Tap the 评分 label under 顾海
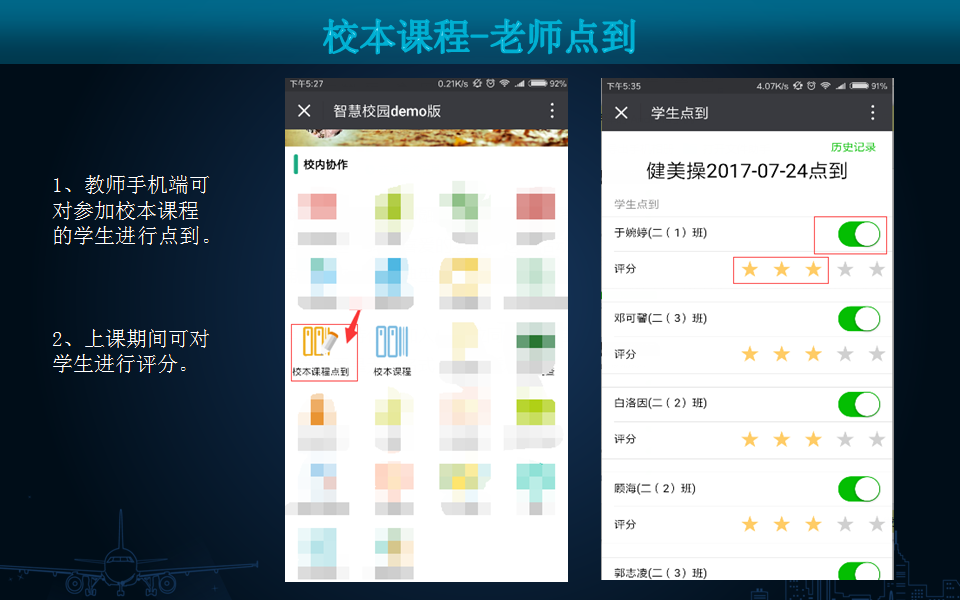The image size is (960, 600). [x=625, y=524]
